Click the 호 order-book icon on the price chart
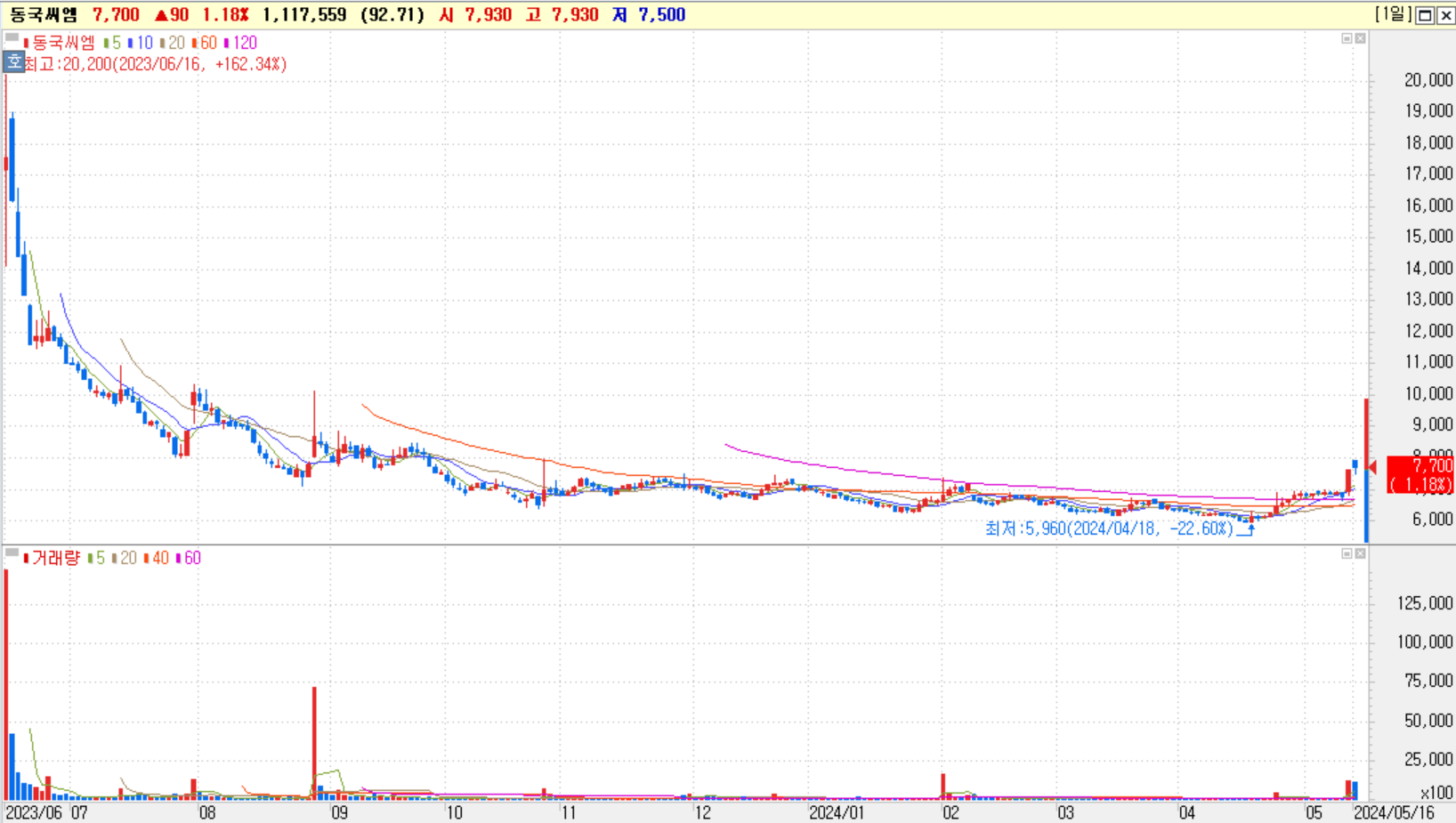The height and width of the screenshot is (823, 1456). [13, 62]
